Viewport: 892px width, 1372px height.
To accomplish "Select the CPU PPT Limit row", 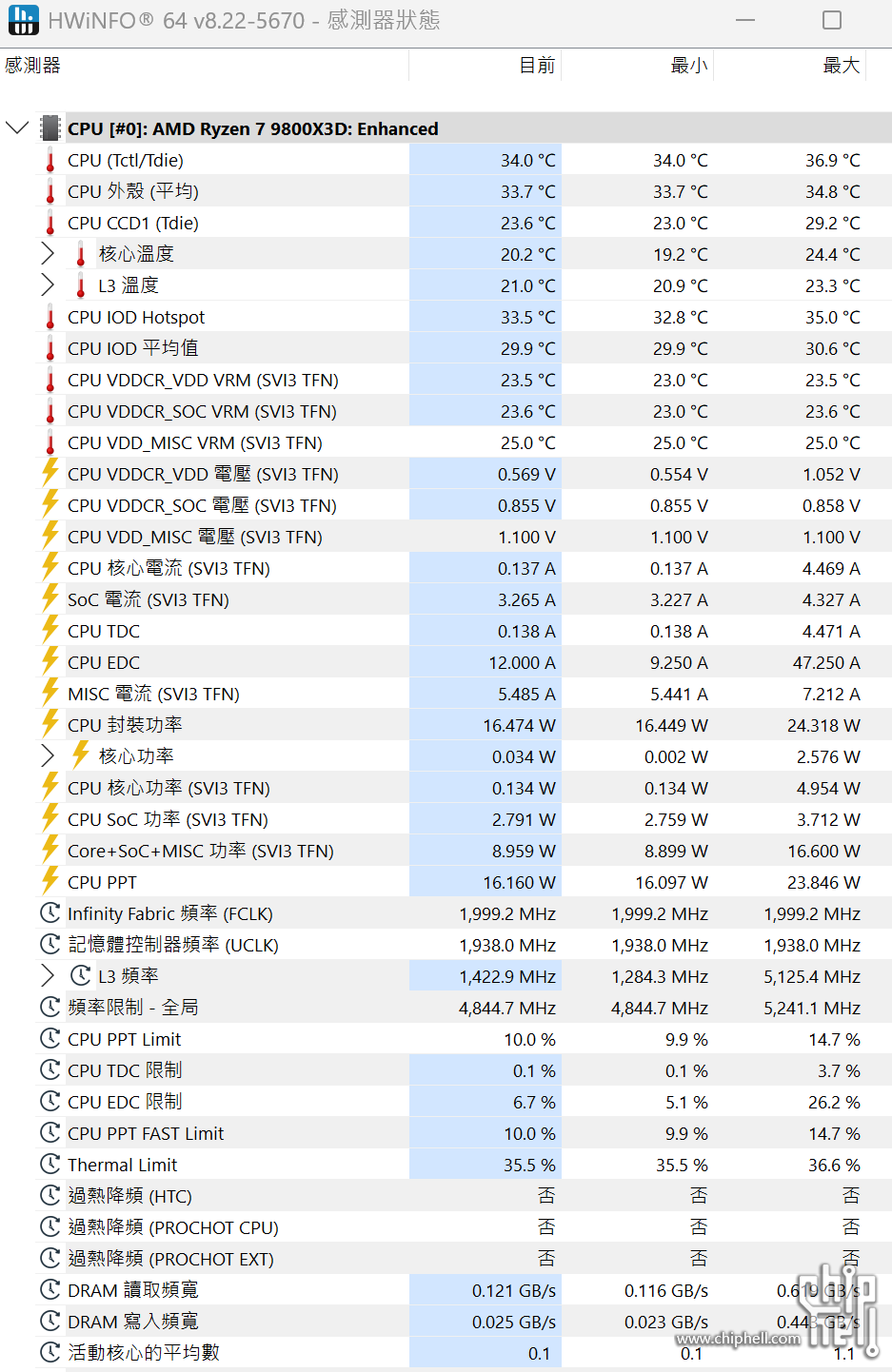I will pyautogui.click(x=464, y=1039).
